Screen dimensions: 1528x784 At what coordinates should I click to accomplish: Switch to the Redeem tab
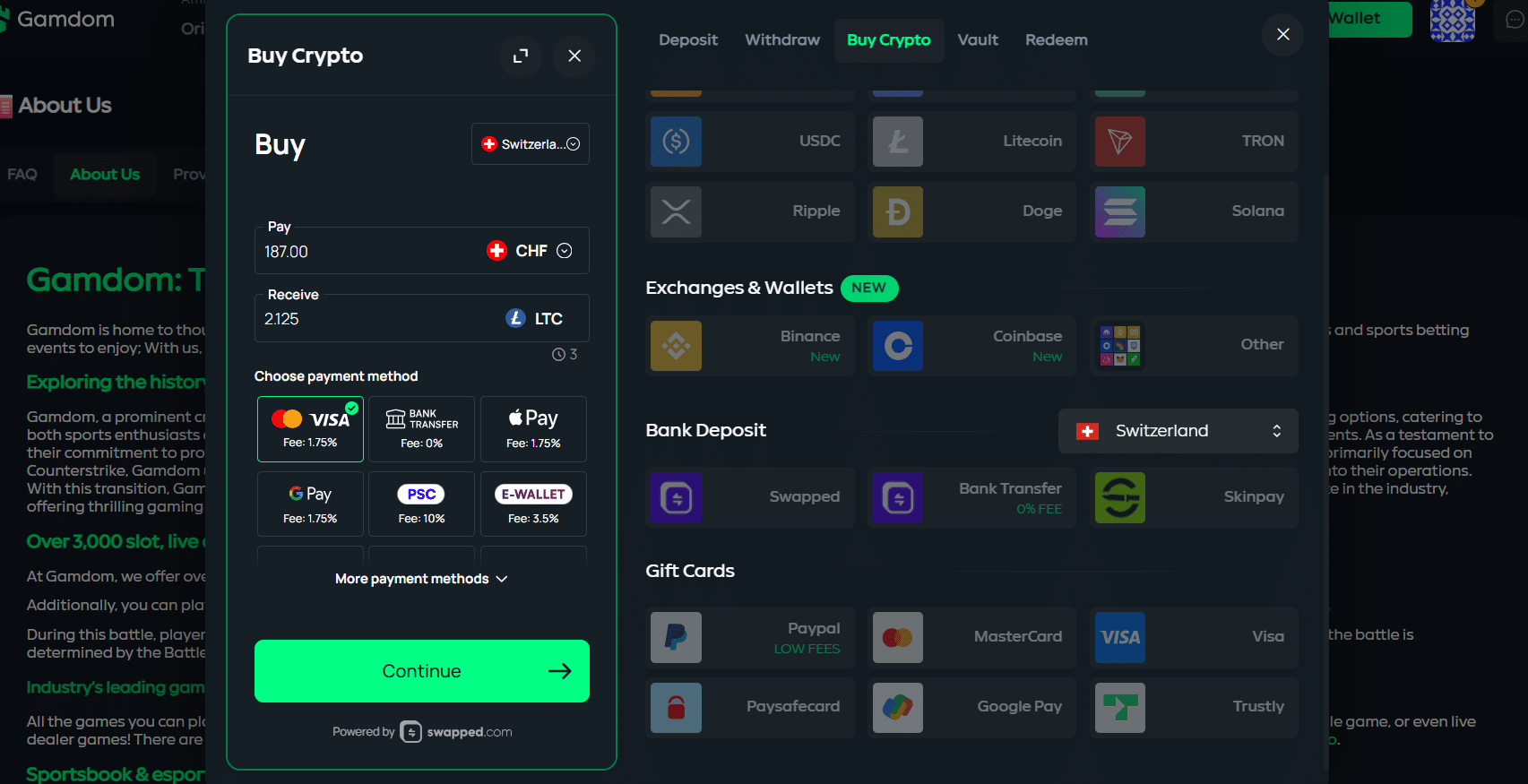click(x=1057, y=40)
